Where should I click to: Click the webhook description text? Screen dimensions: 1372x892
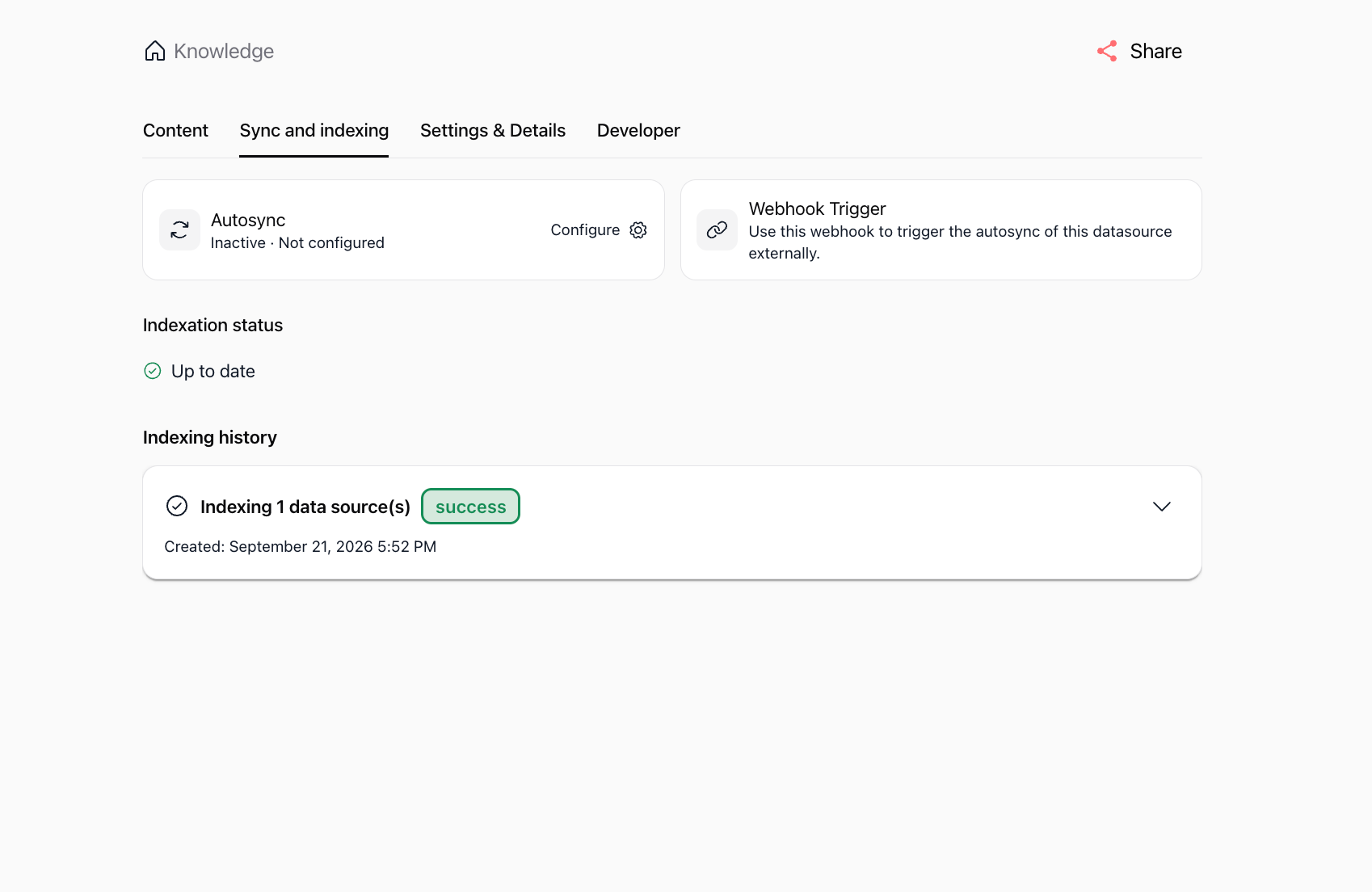coord(960,242)
